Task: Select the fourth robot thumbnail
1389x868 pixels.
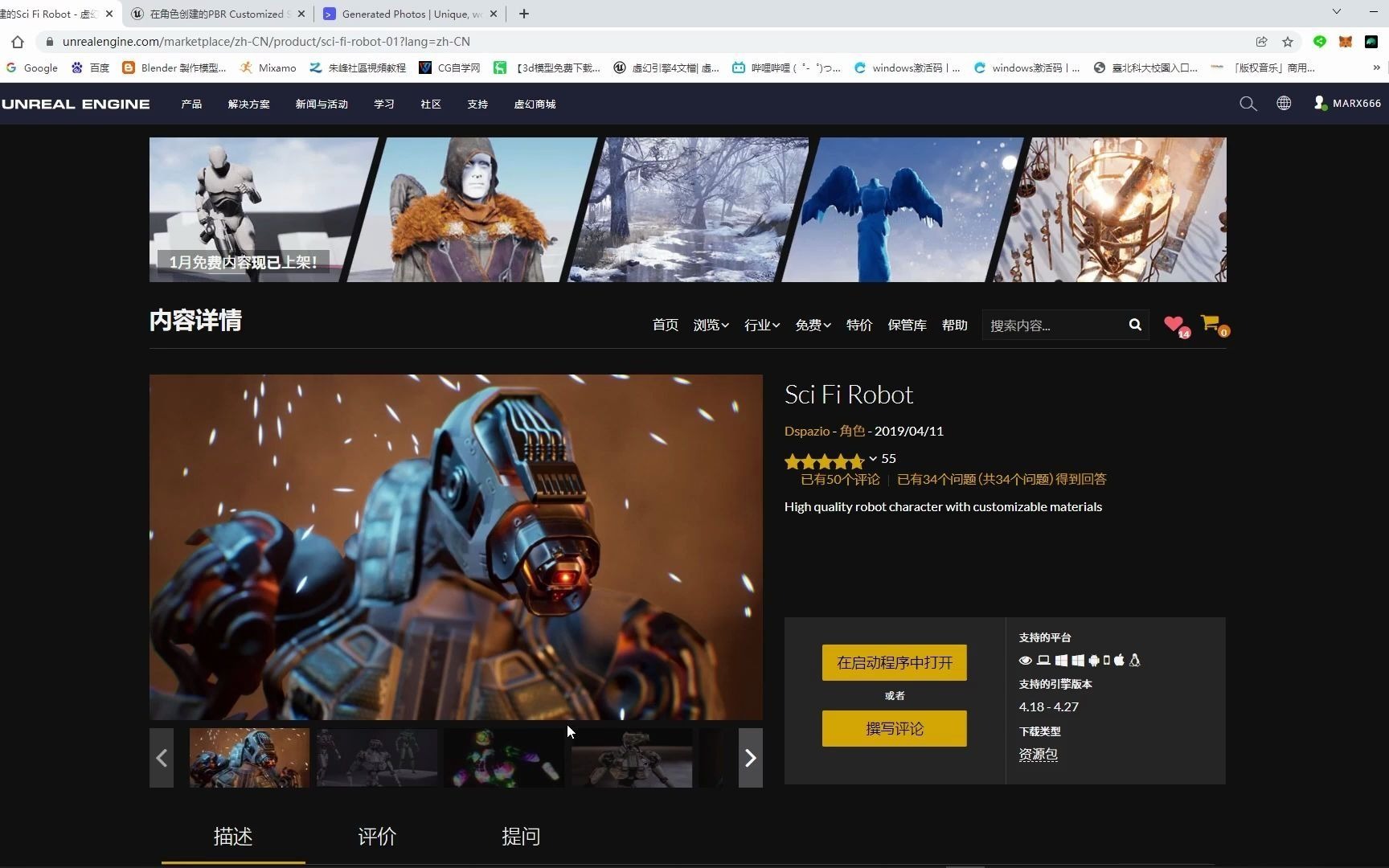Action: [x=632, y=758]
